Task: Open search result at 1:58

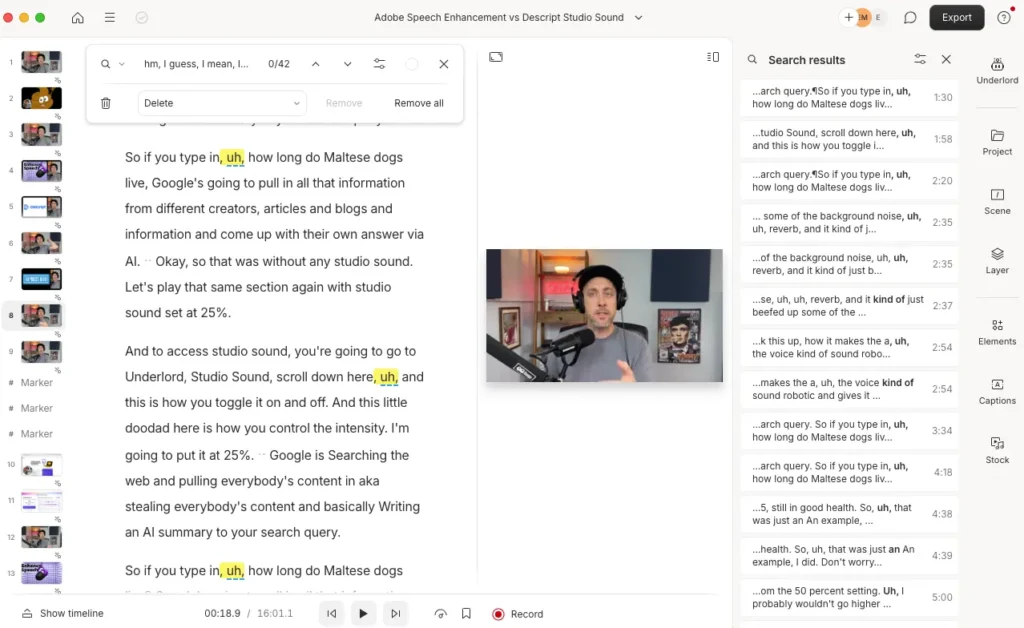Action: tap(850, 139)
